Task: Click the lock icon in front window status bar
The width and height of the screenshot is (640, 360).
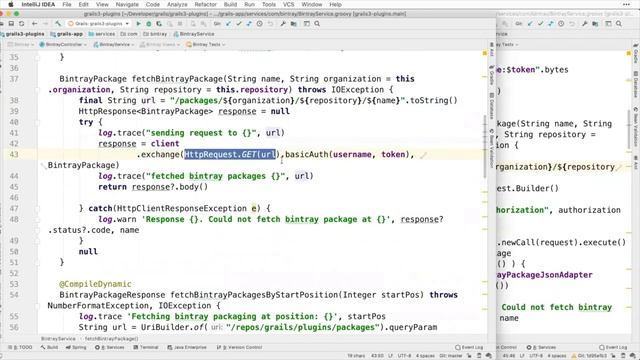Action: [x=469, y=356]
